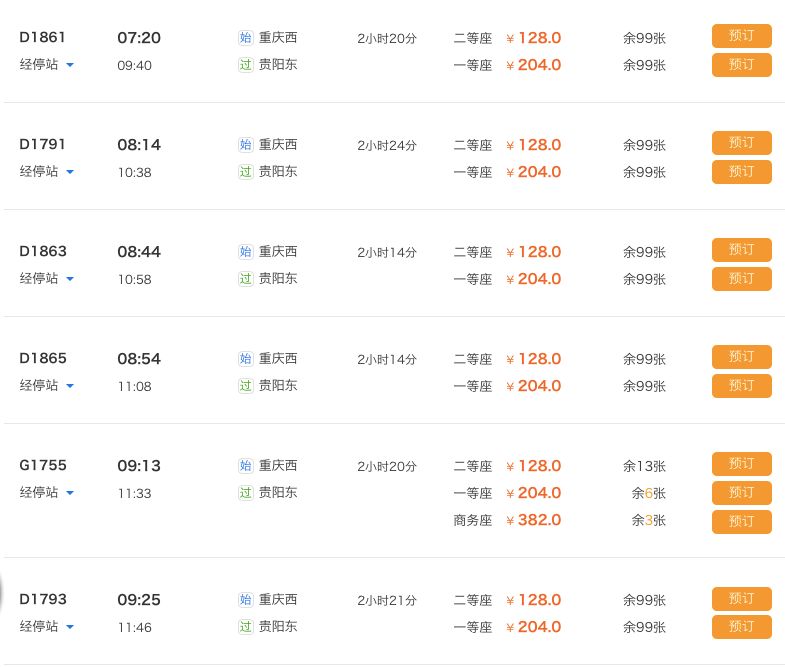The height and width of the screenshot is (667, 785).
Task: Click the 始 origin icon for D1863
Action: coord(246,252)
